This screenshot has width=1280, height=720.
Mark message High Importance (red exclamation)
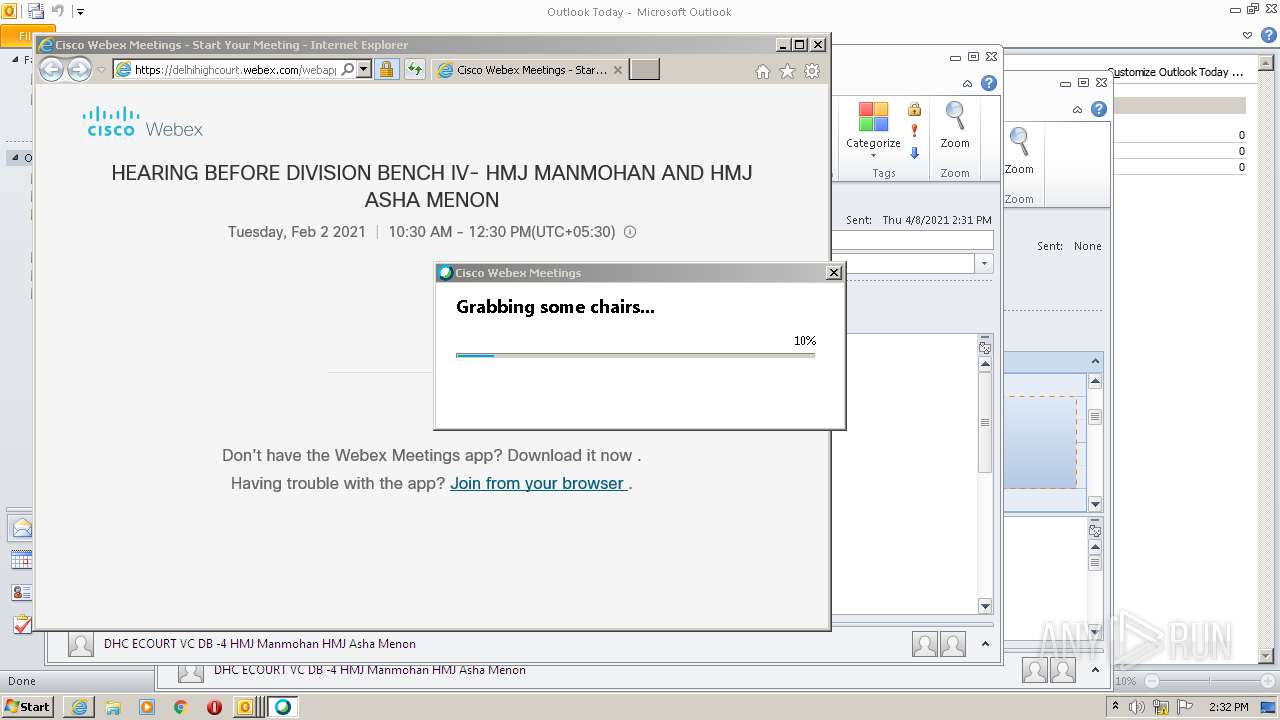[x=914, y=131]
